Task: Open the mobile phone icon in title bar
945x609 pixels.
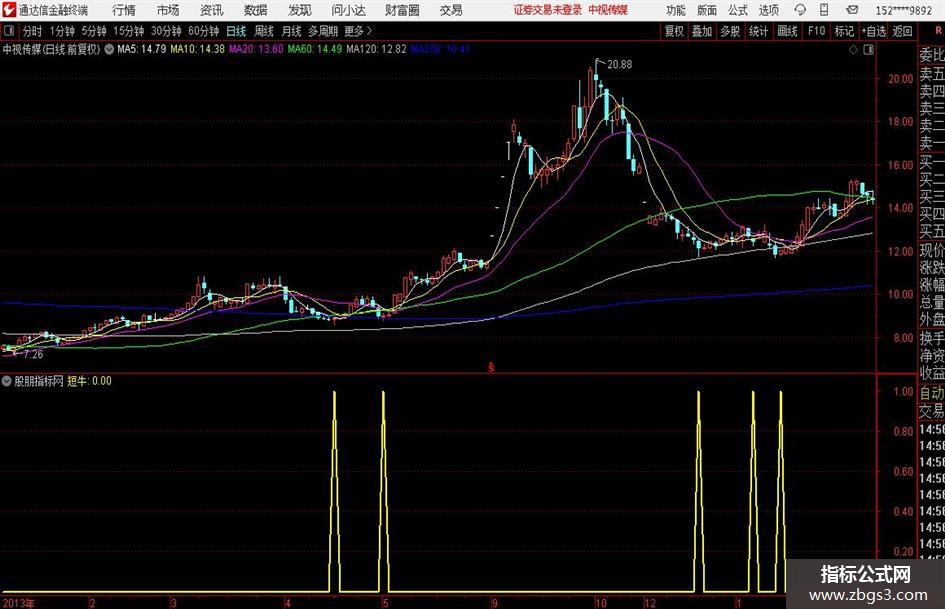Action: click(824, 10)
